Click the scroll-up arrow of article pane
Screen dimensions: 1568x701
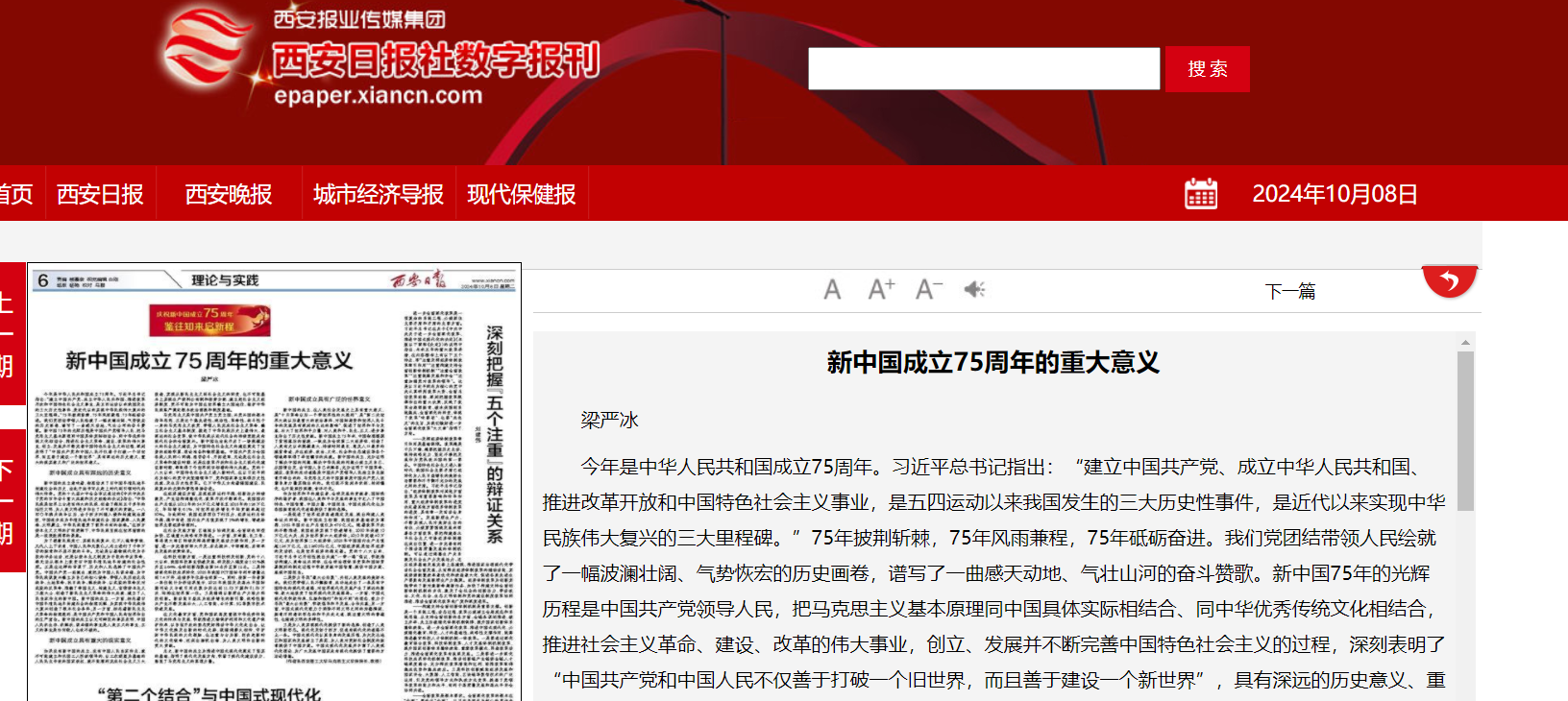pyautogui.click(x=1465, y=342)
